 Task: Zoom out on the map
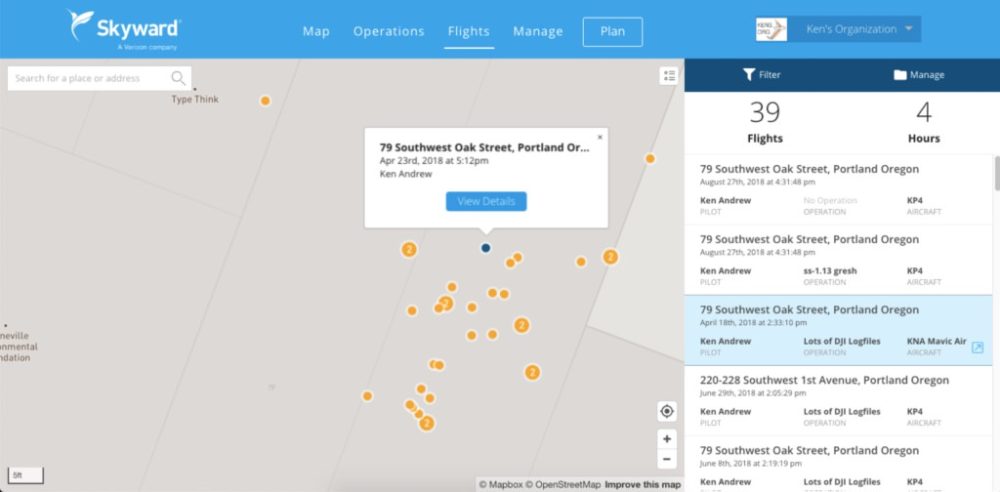pyautogui.click(x=667, y=459)
